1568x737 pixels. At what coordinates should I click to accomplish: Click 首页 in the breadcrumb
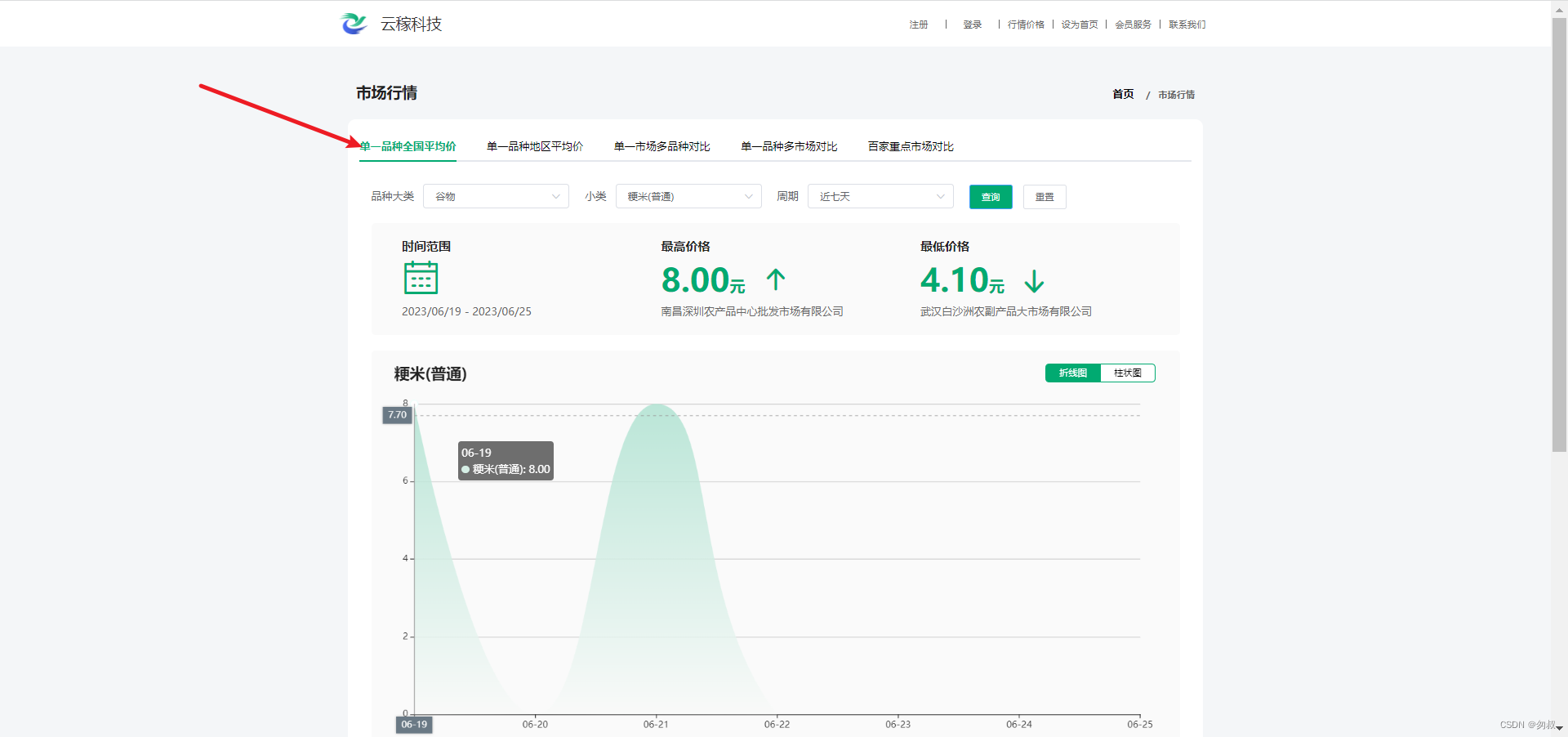[1121, 94]
